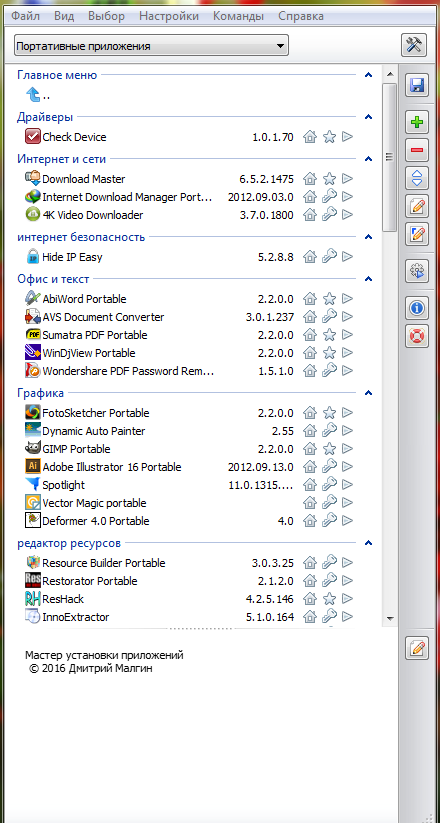
Task: Click the blue floppy disk save icon
Action: click(417, 86)
